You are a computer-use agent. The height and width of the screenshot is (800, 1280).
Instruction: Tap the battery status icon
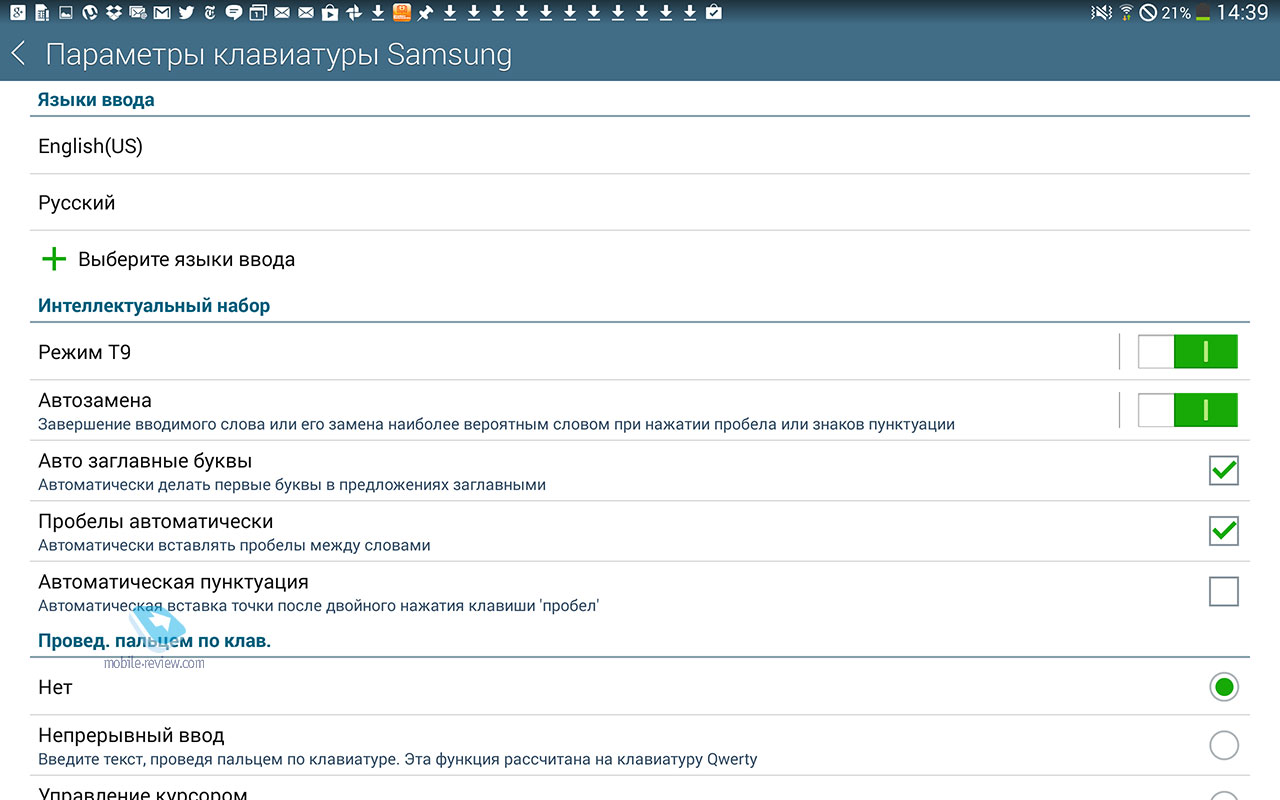click(1203, 13)
